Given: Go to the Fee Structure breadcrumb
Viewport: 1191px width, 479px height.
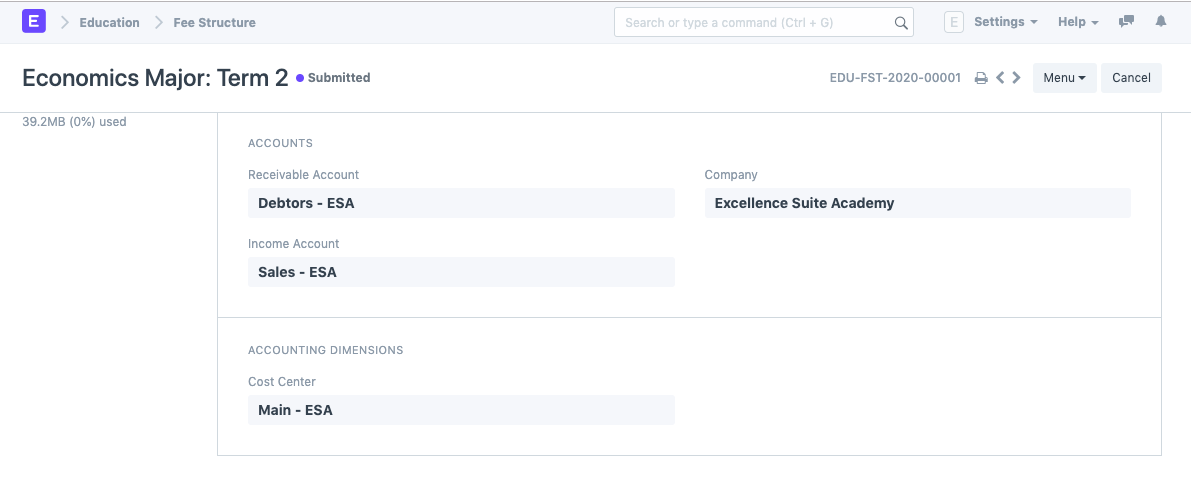Looking at the screenshot, I should coord(214,22).
